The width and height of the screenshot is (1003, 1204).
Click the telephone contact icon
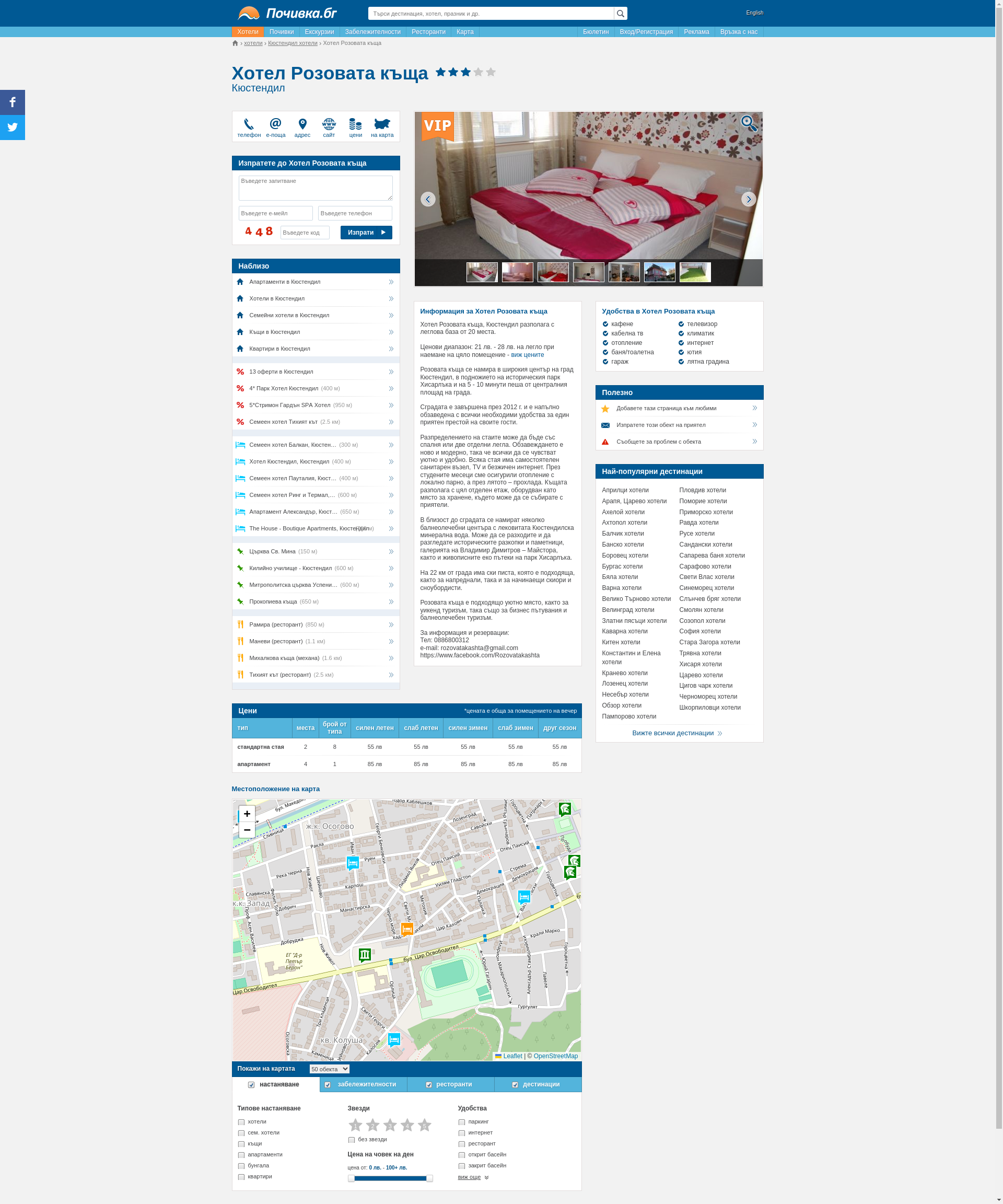click(249, 124)
